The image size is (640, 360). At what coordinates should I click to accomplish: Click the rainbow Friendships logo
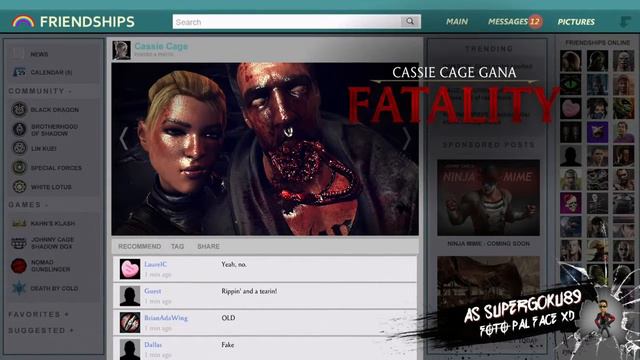point(23,22)
